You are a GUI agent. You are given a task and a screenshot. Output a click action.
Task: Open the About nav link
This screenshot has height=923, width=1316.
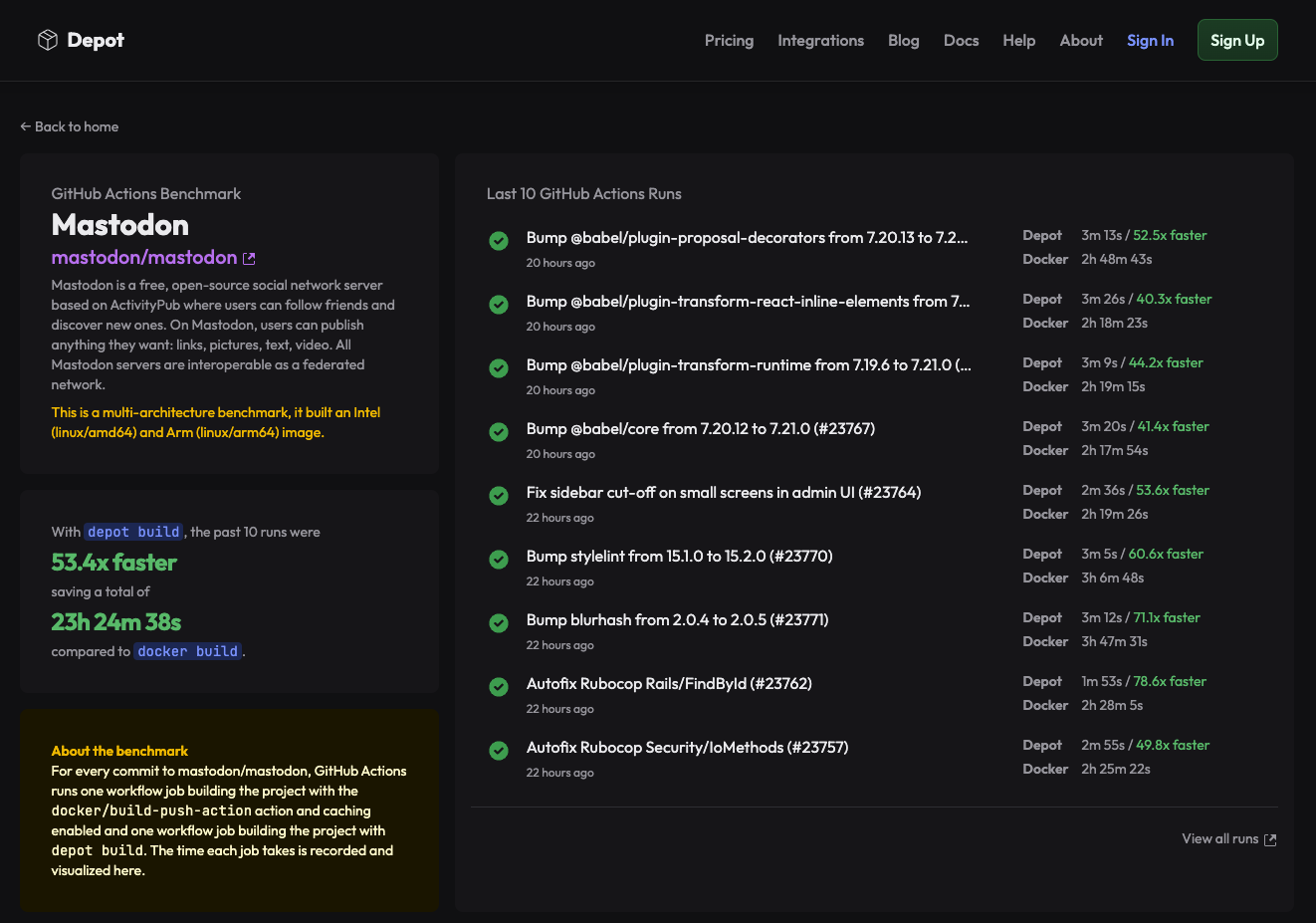click(1081, 41)
